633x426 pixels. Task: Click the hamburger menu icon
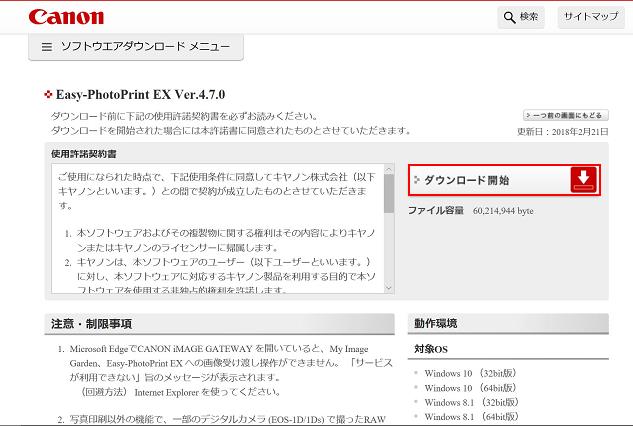(47, 47)
